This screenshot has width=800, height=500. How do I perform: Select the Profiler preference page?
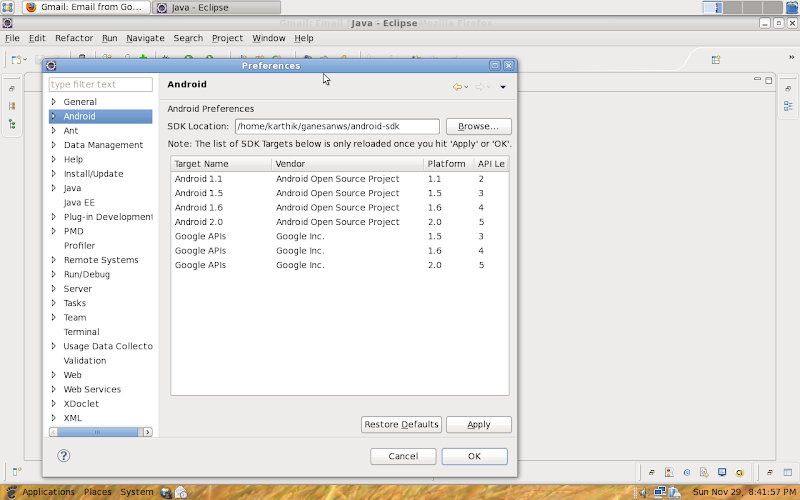79,245
